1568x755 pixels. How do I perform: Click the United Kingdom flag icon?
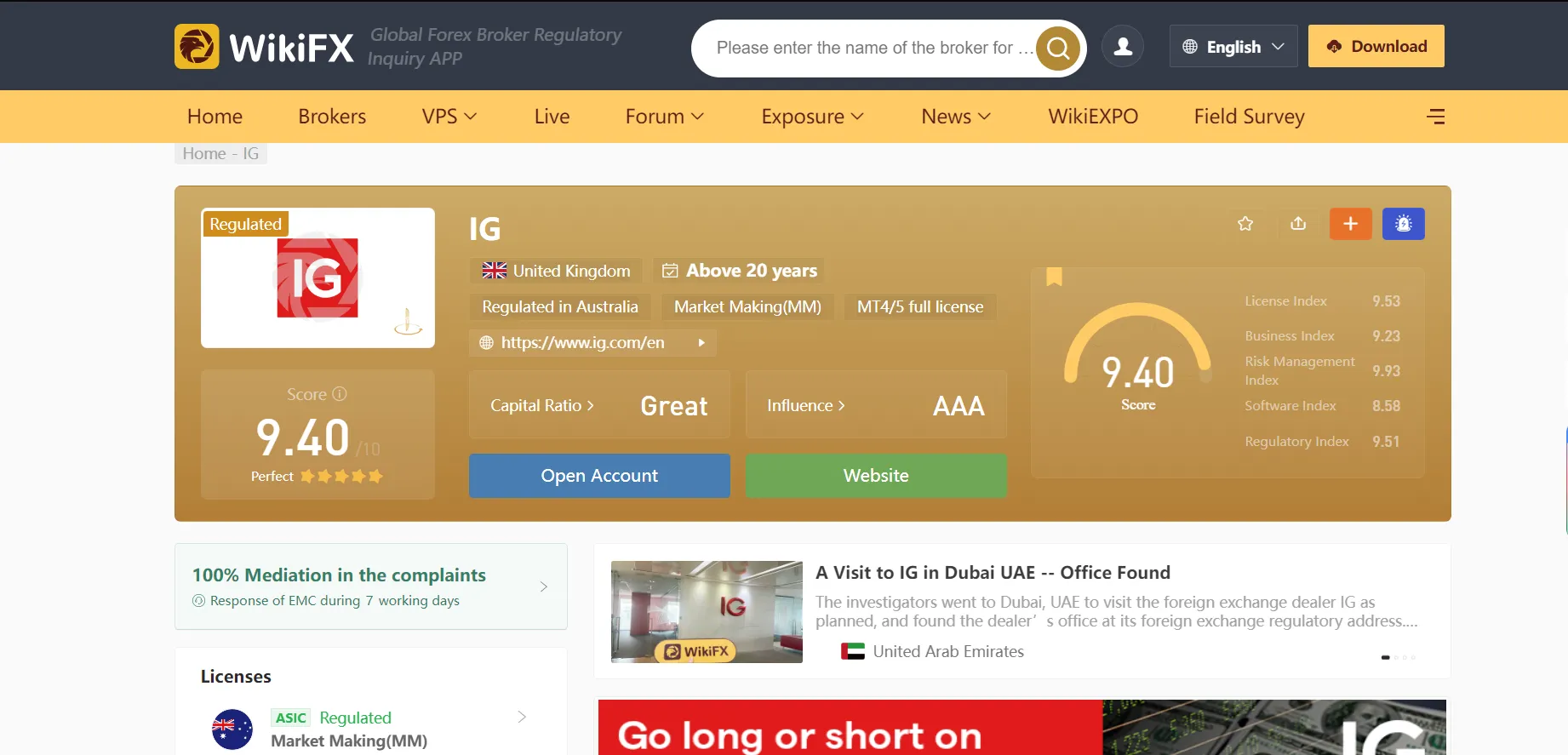click(495, 271)
